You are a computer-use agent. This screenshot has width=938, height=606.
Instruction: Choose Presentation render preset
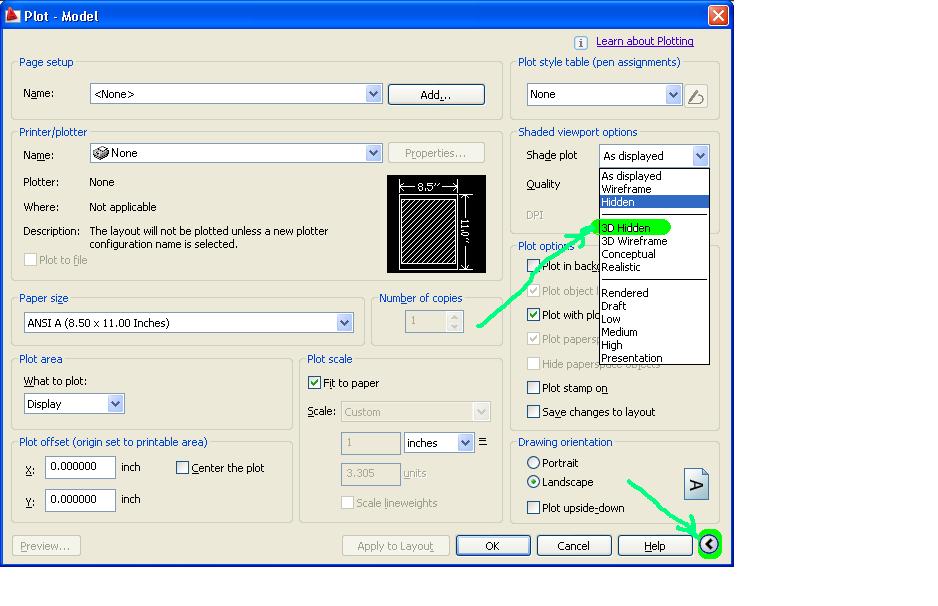654,358
